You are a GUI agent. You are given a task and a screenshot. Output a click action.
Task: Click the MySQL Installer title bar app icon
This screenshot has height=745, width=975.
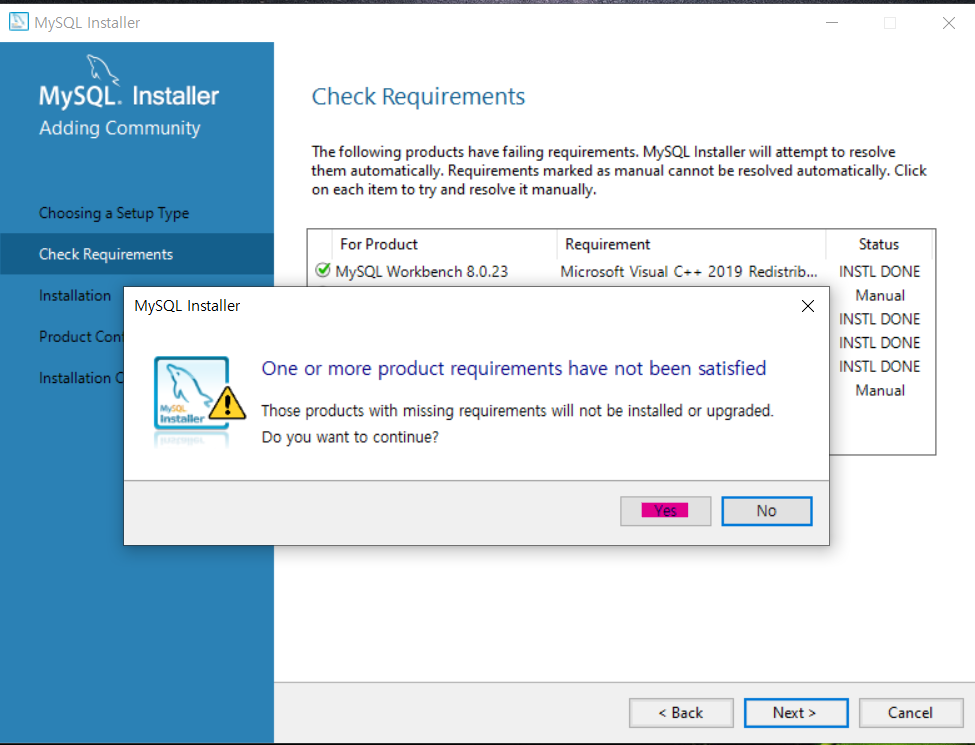point(19,22)
